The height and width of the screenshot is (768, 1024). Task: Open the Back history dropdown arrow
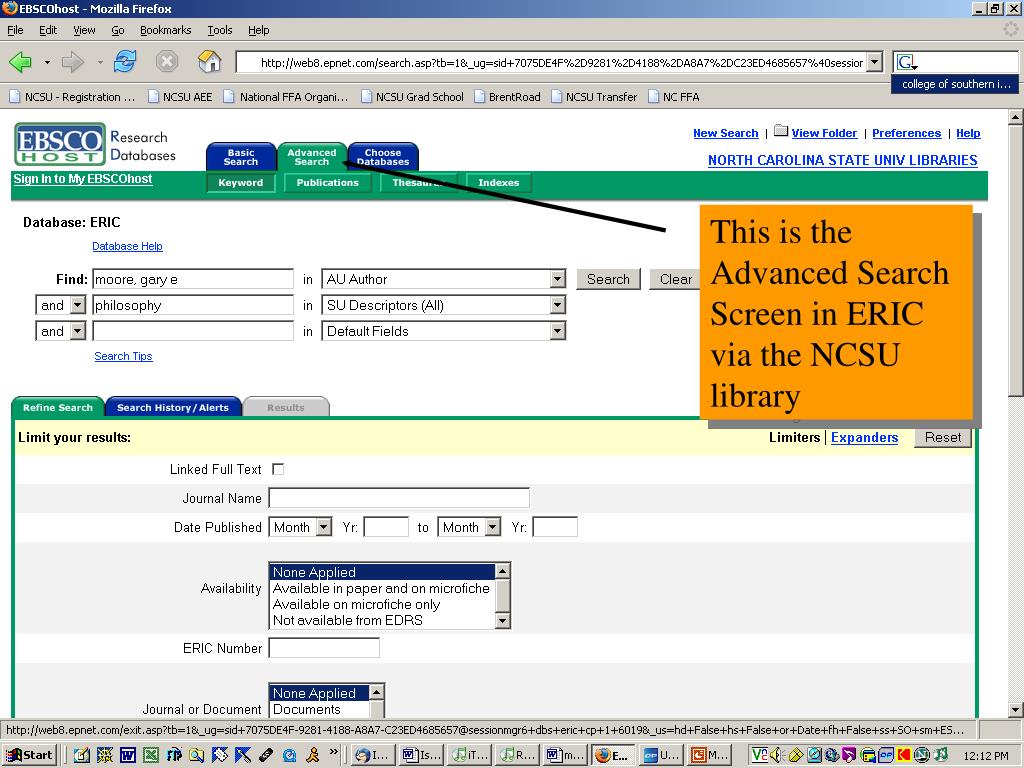pos(47,63)
